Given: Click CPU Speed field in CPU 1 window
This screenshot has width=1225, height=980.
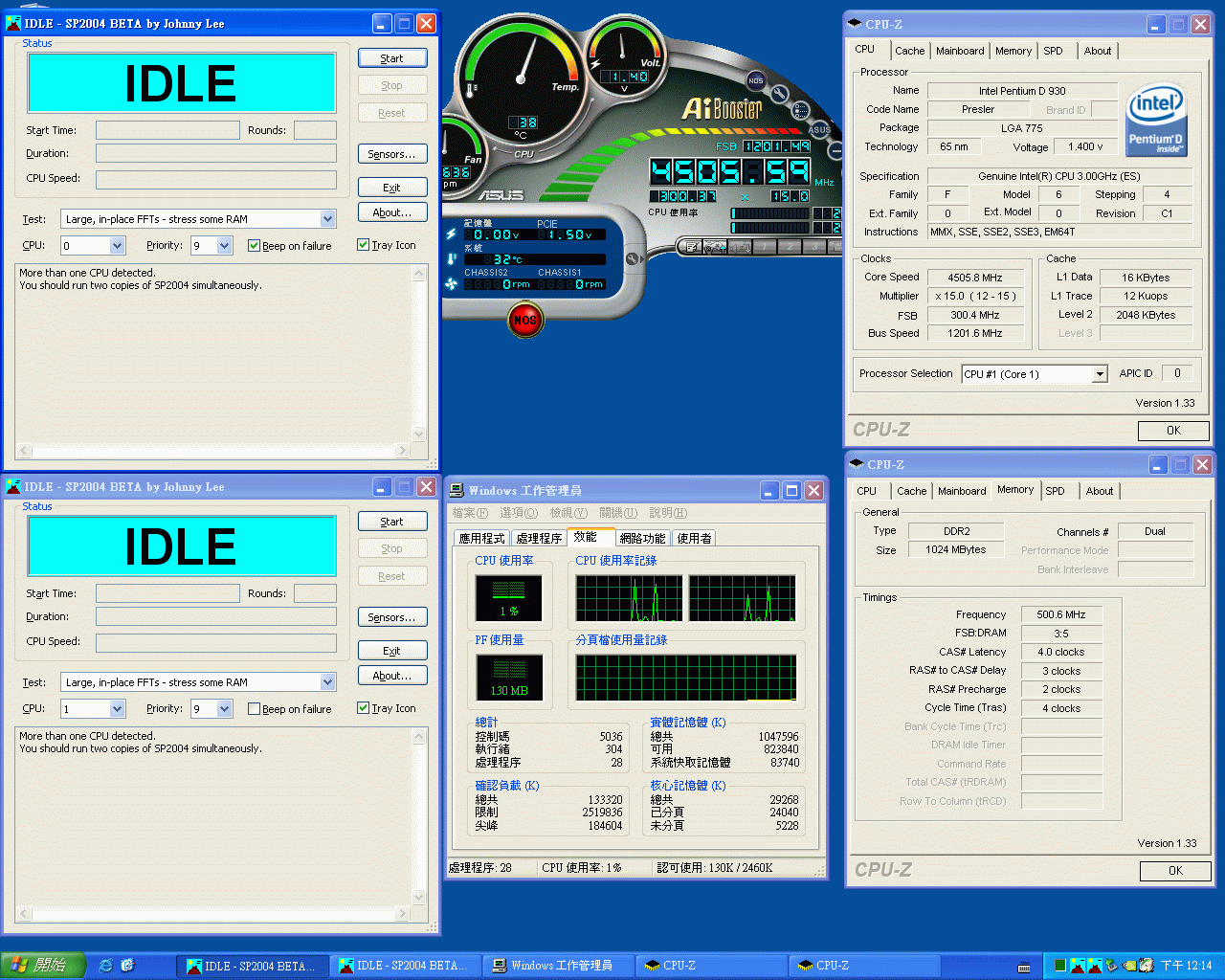Looking at the screenshot, I should [216, 643].
